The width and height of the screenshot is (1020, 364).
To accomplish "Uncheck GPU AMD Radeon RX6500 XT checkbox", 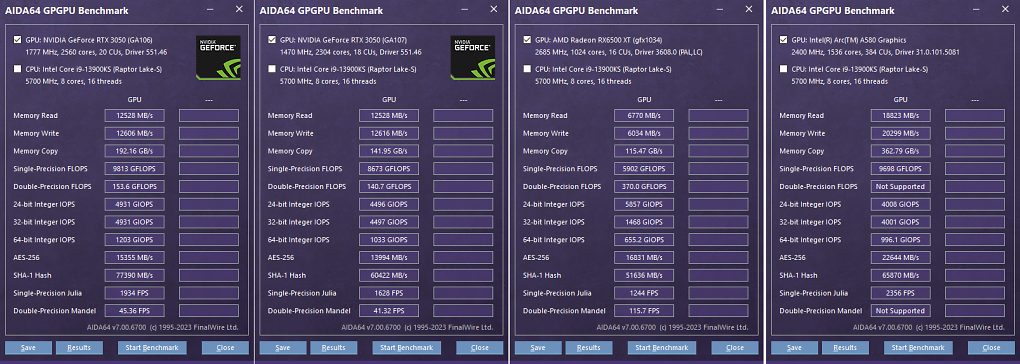I will [x=527, y=40].
